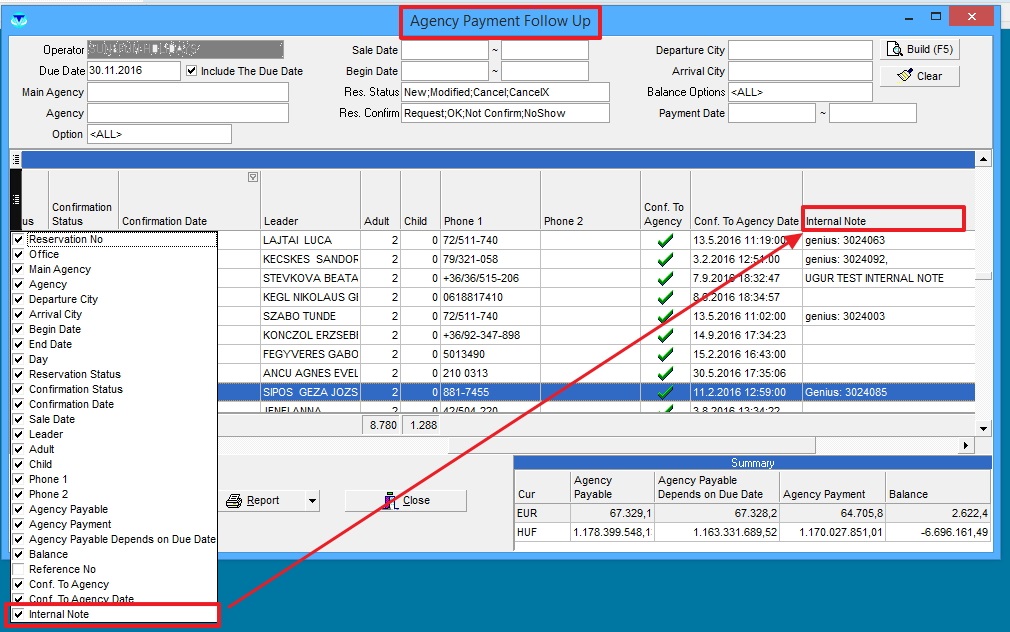
Task: Click the Clear broom icon
Action: [905, 76]
